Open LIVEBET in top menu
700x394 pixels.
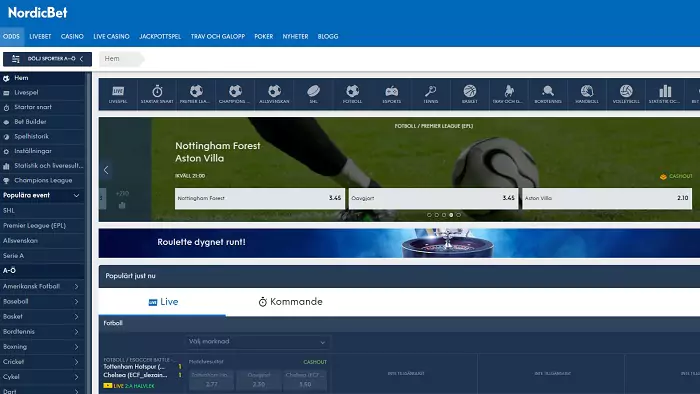point(40,37)
